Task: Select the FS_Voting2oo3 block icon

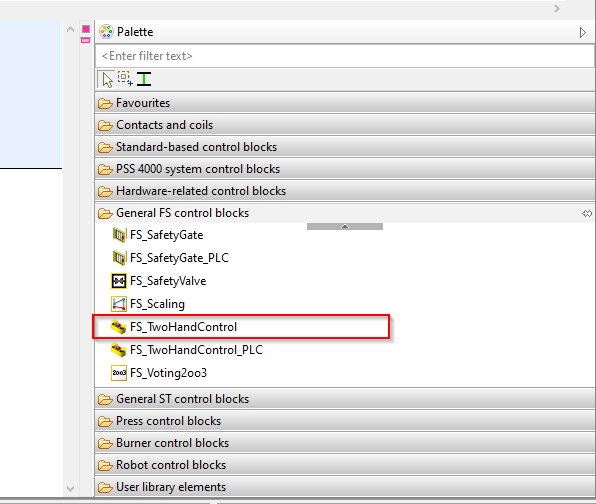Action: tap(119, 373)
